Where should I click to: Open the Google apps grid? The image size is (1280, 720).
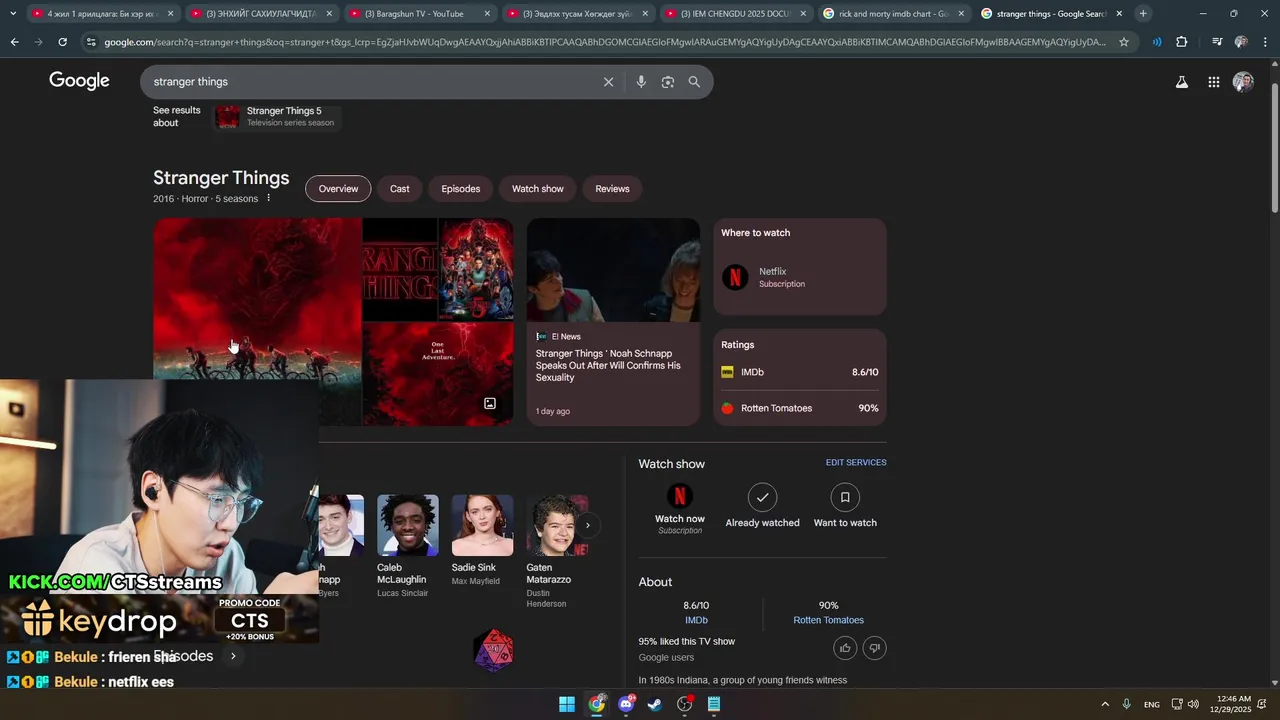click(x=1213, y=82)
